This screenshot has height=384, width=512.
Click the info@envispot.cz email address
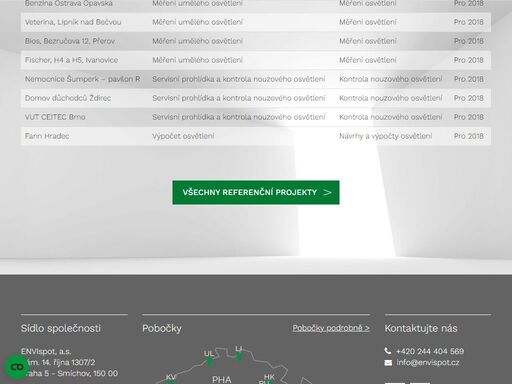coord(428,363)
